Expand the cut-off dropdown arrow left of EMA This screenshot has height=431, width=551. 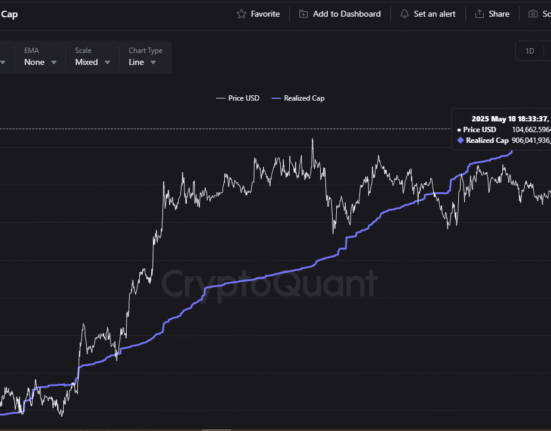coord(3,63)
